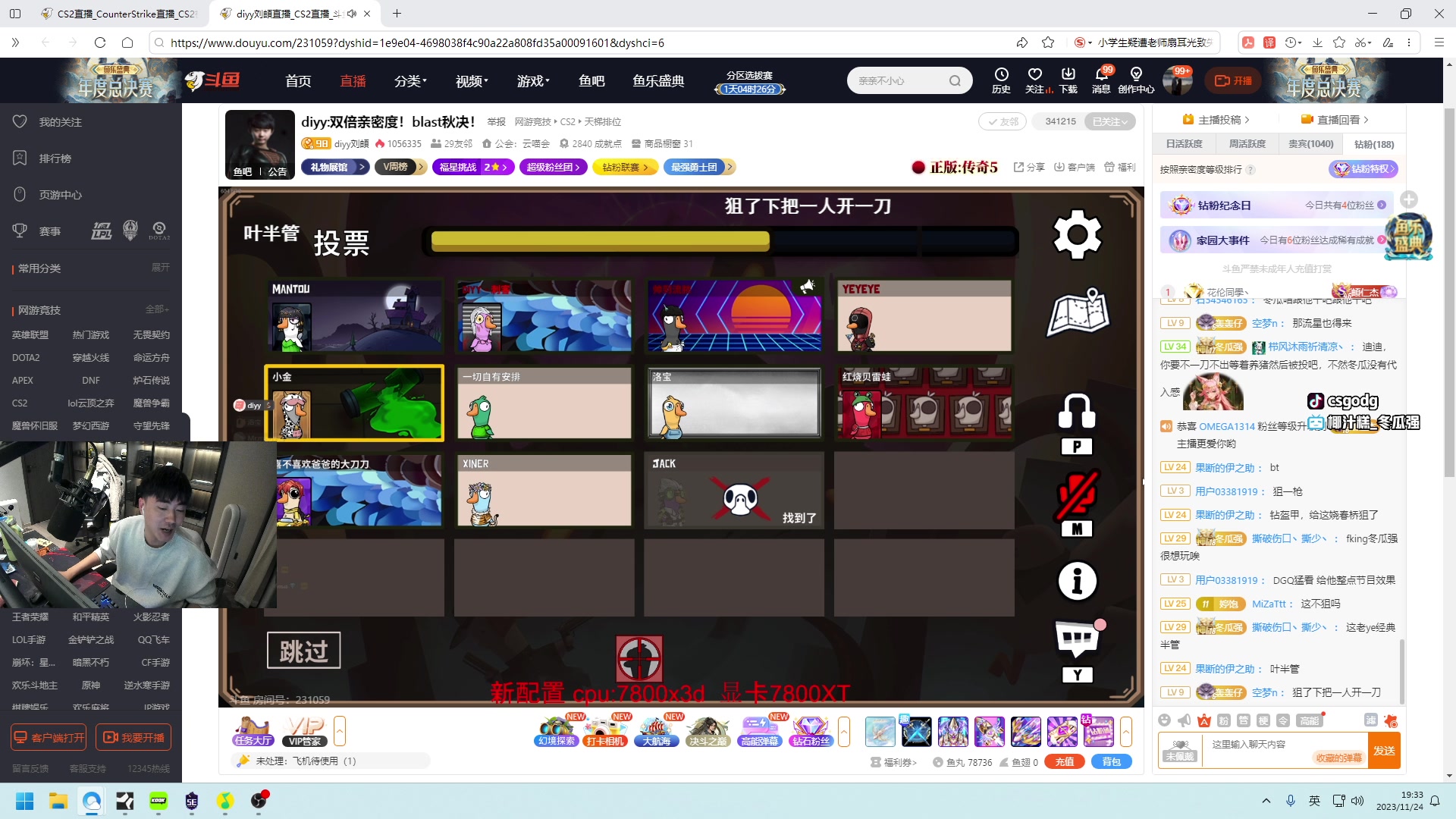Screen dimensions: 1456x819
Task: Open File Explorer from the taskbar
Action: point(58,801)
